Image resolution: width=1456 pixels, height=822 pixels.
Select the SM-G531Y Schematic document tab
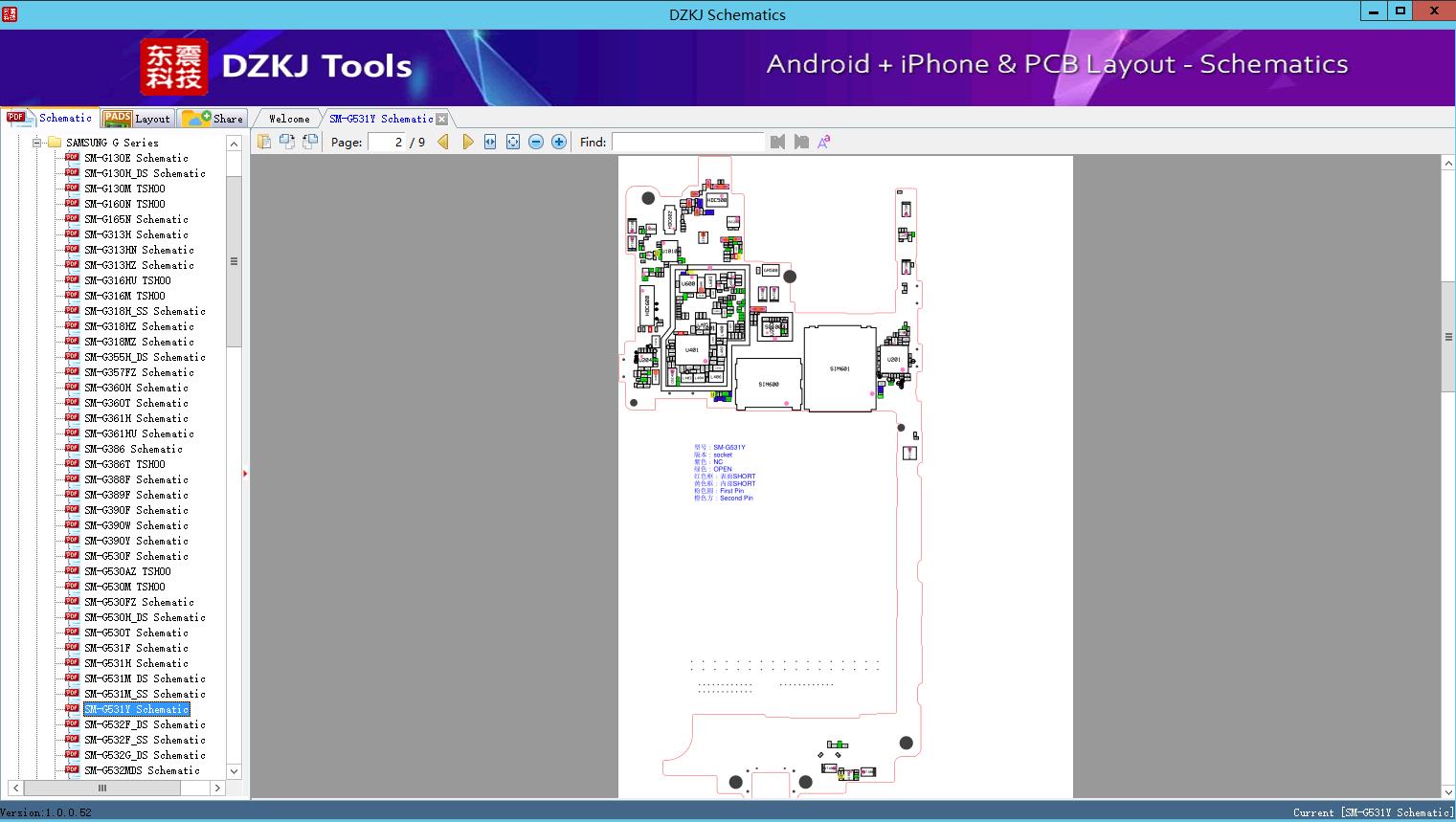(x=381, y=119)
